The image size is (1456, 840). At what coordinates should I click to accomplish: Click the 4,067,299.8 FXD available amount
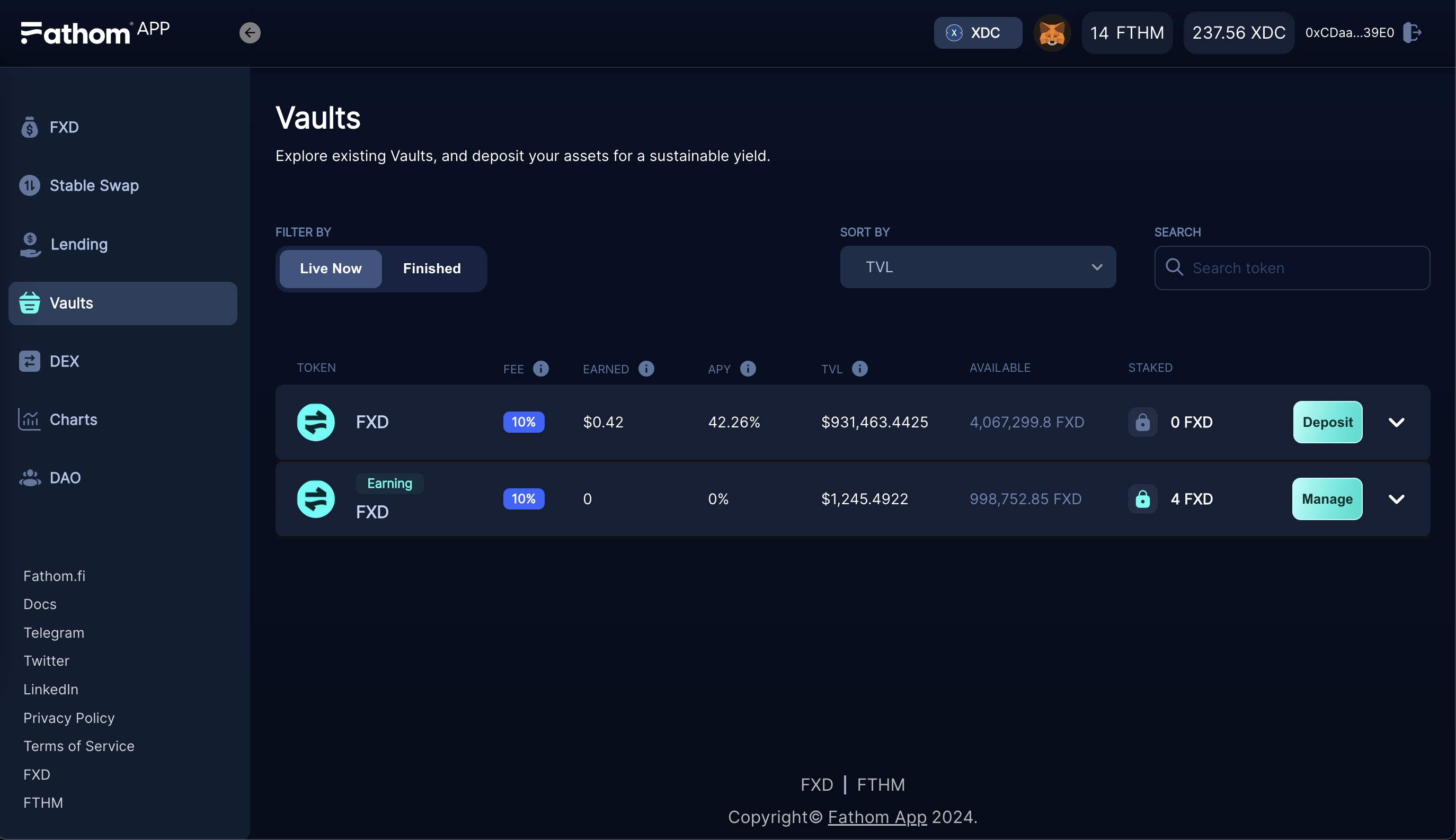[1027, 422]
